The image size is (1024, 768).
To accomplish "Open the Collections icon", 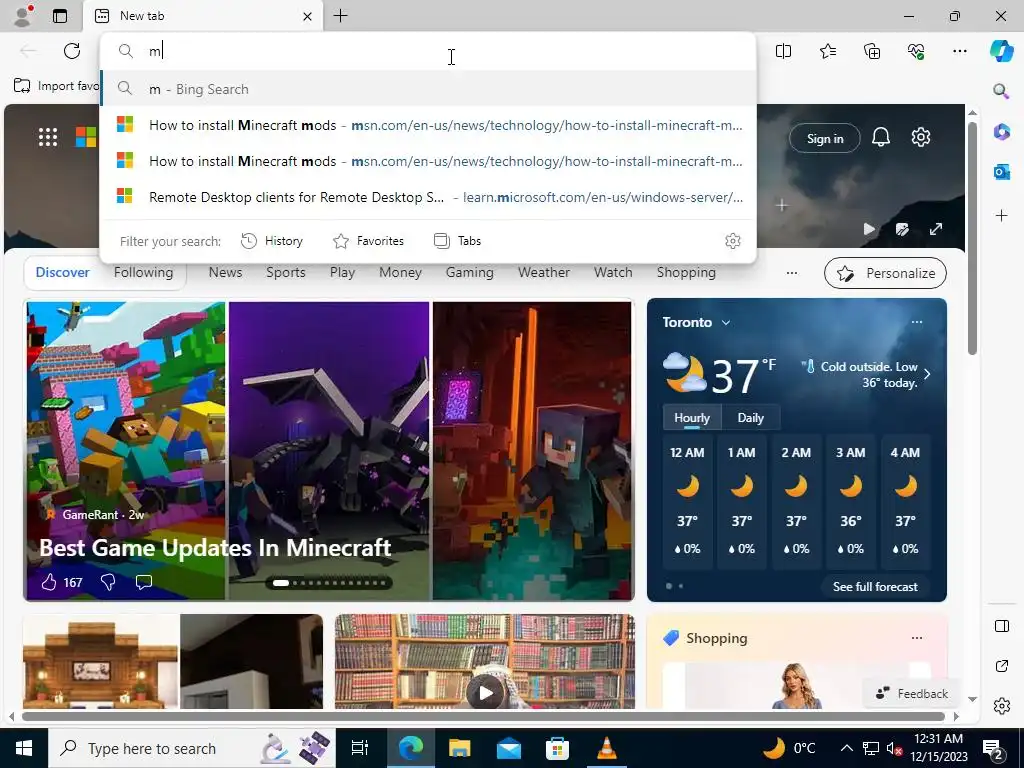I will pos(872,51).
